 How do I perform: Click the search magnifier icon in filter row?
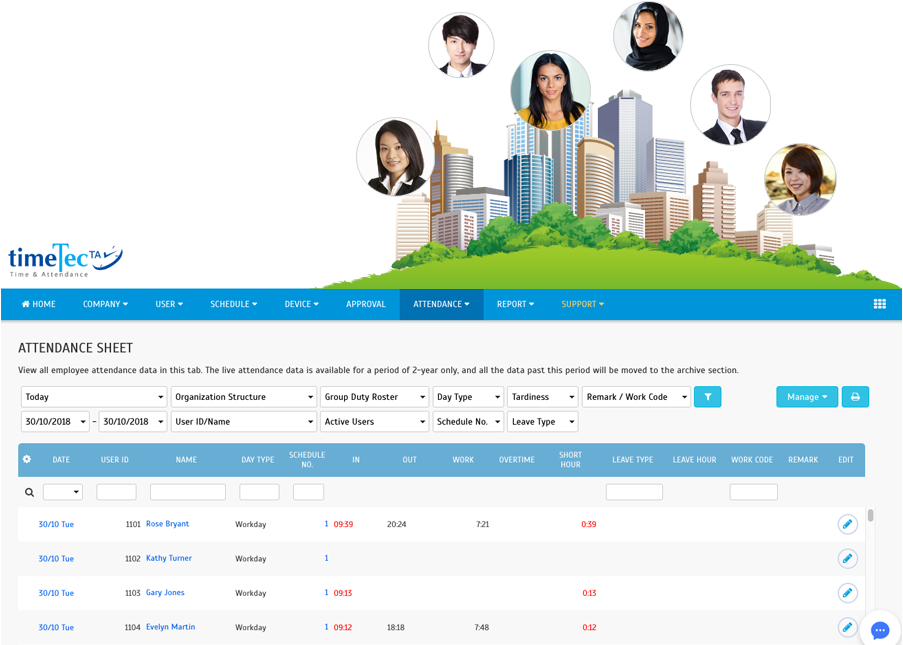click(29, 492)
